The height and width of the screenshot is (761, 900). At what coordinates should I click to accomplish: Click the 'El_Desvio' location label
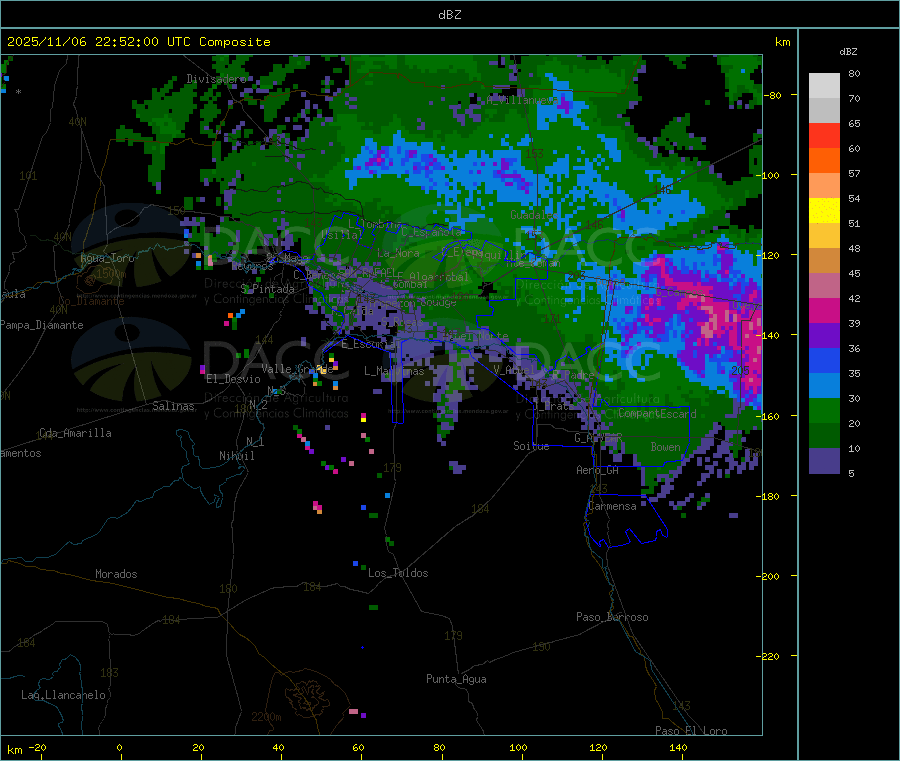click(x=234, y=379)
